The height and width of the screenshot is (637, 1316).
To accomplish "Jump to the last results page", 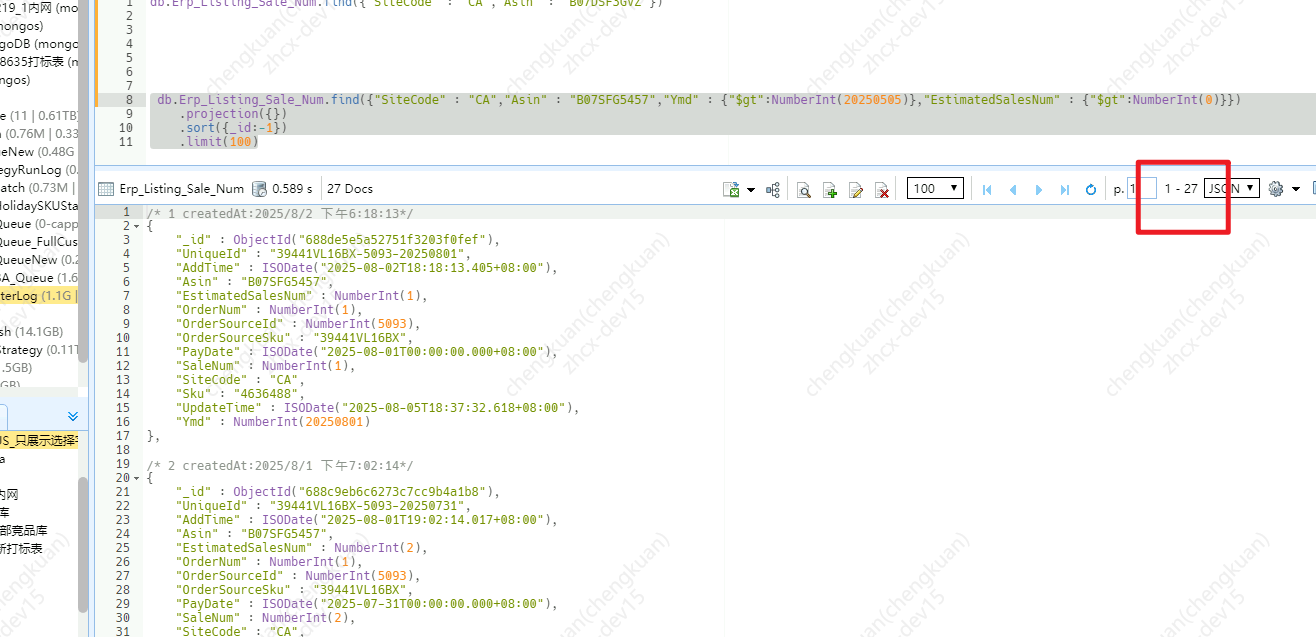I will [x=1065, y=189].
